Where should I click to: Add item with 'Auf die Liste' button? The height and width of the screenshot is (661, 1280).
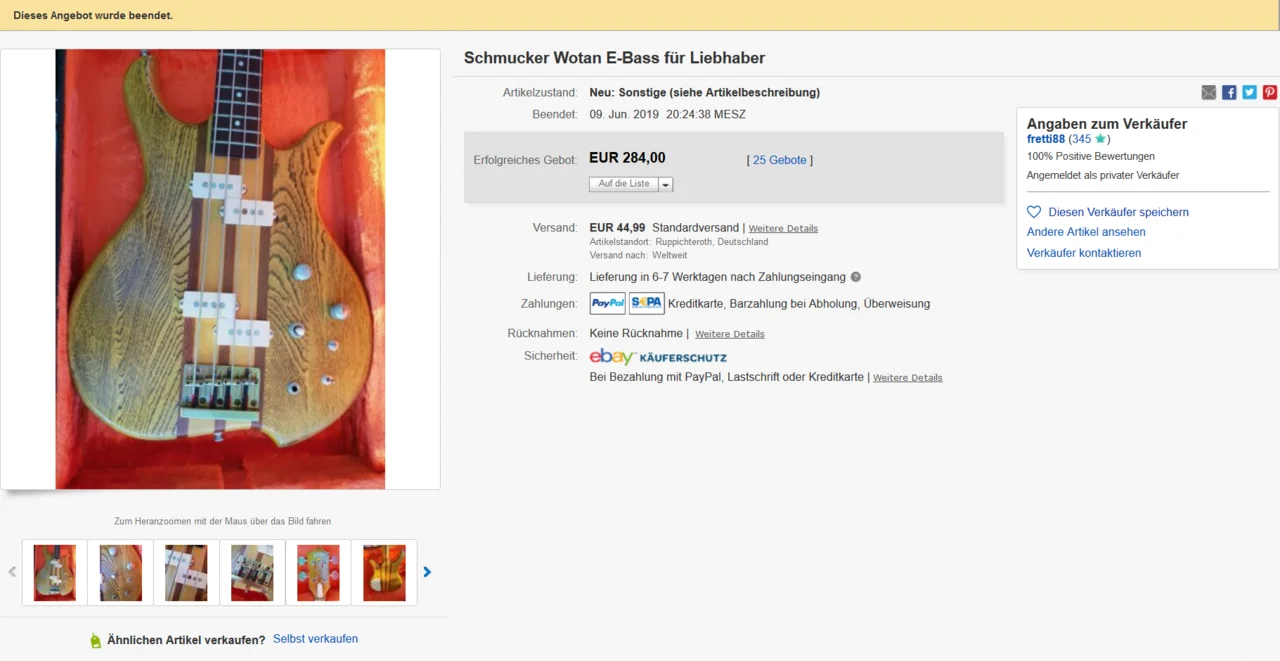pyautogui.click(x=624, y=184)
